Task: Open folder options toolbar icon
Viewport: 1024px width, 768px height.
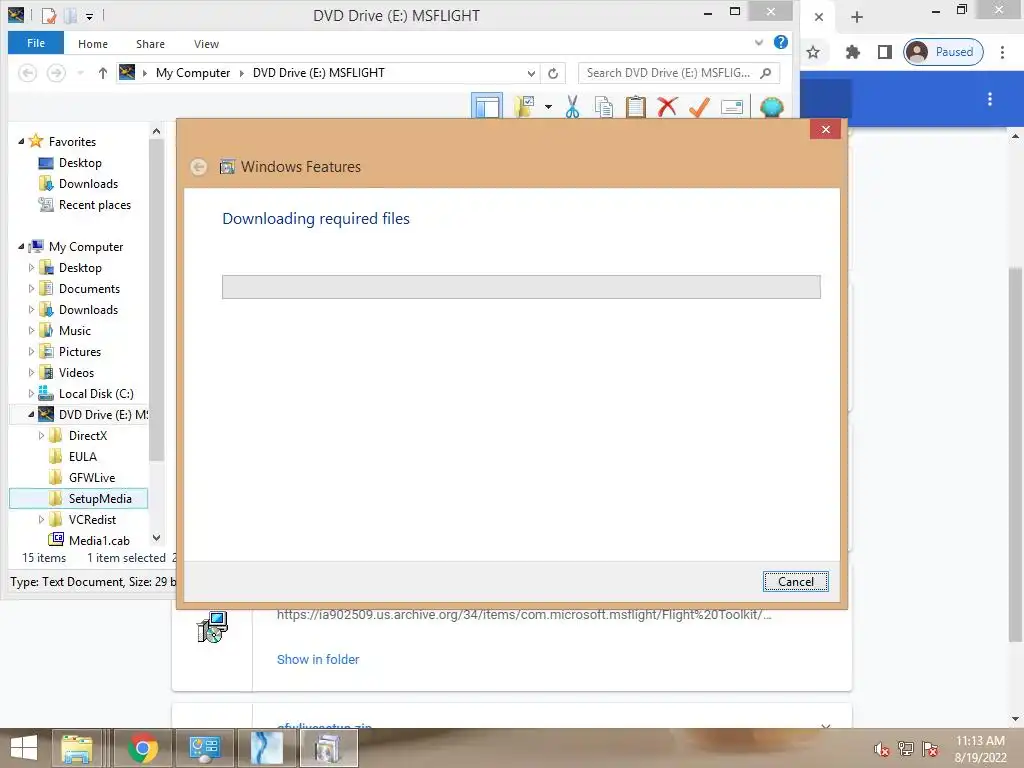Action: tap(524, 106)
